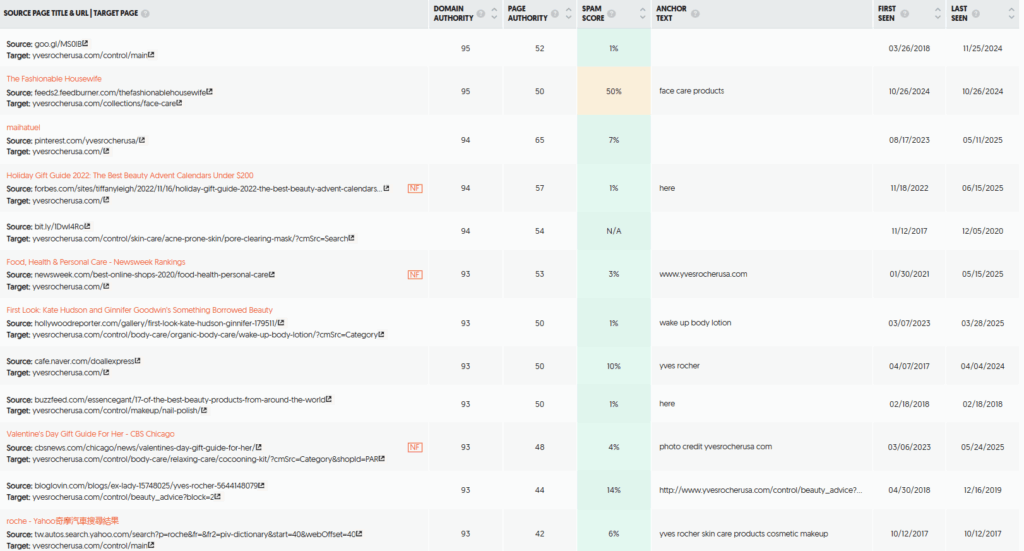Open external link icon for makeup/nail-polish target URL

pos(204,411)
